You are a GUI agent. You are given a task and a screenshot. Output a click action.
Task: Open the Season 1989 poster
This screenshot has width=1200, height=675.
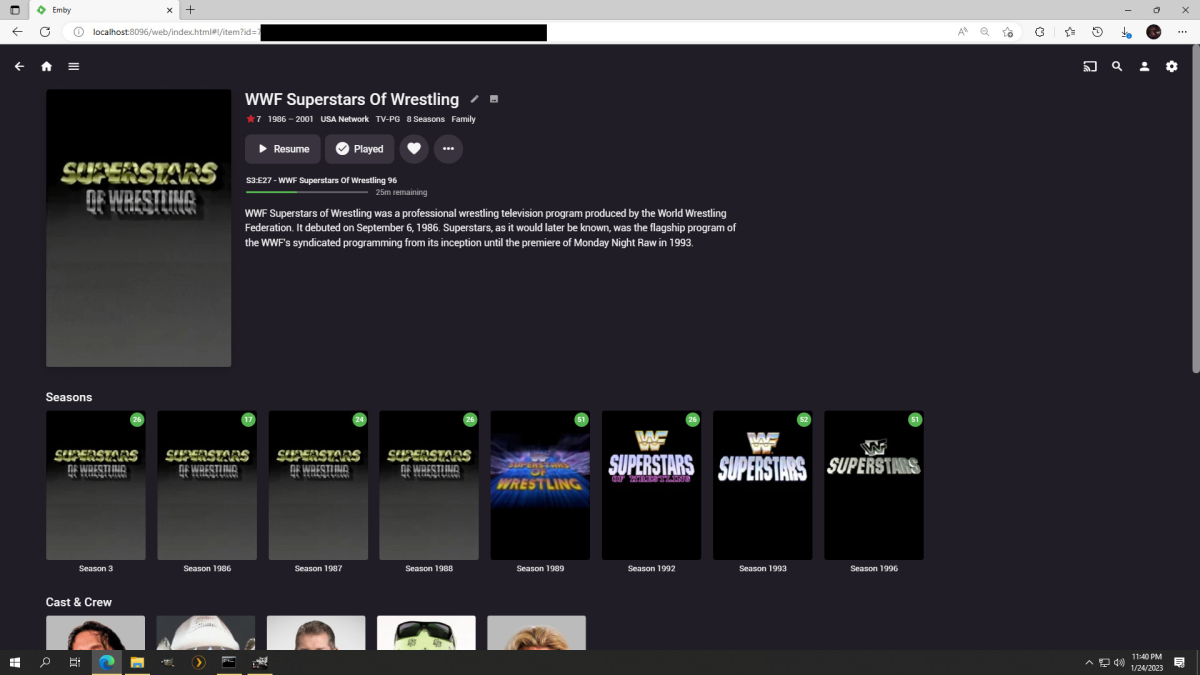[x=540, y=485]
